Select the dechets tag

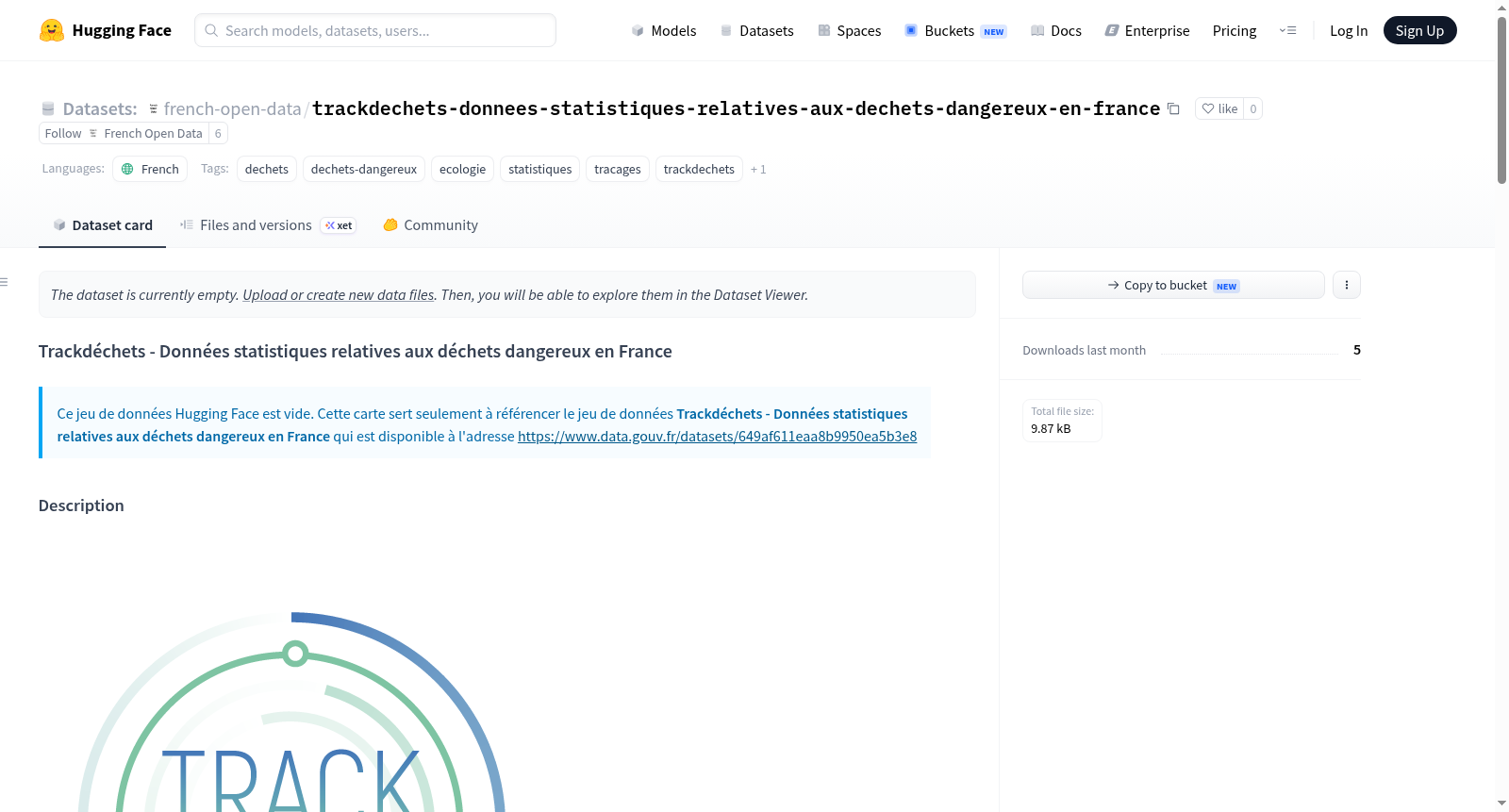point(267,169)
